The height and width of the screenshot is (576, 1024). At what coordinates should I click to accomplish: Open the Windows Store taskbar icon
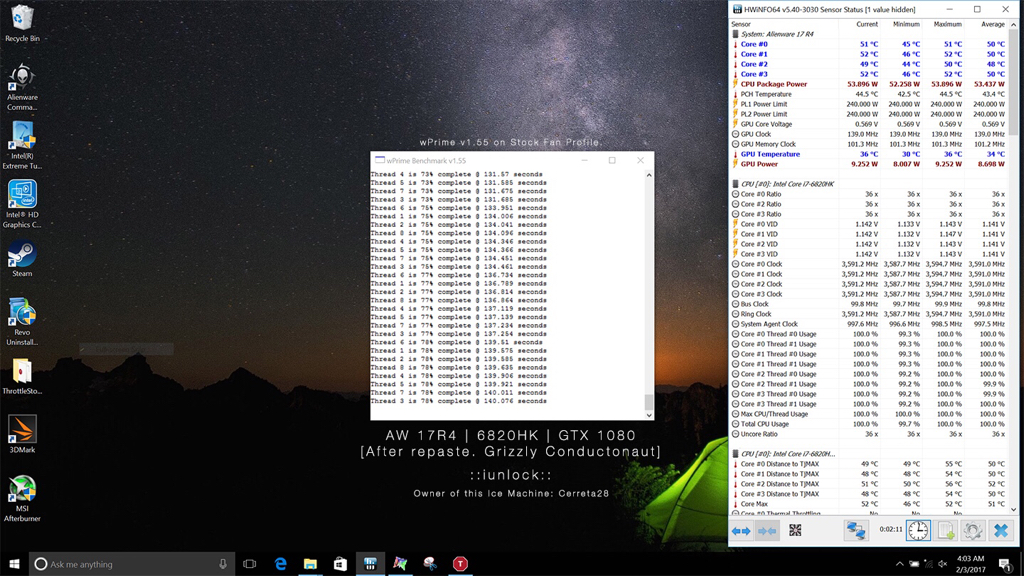(340, 564)
